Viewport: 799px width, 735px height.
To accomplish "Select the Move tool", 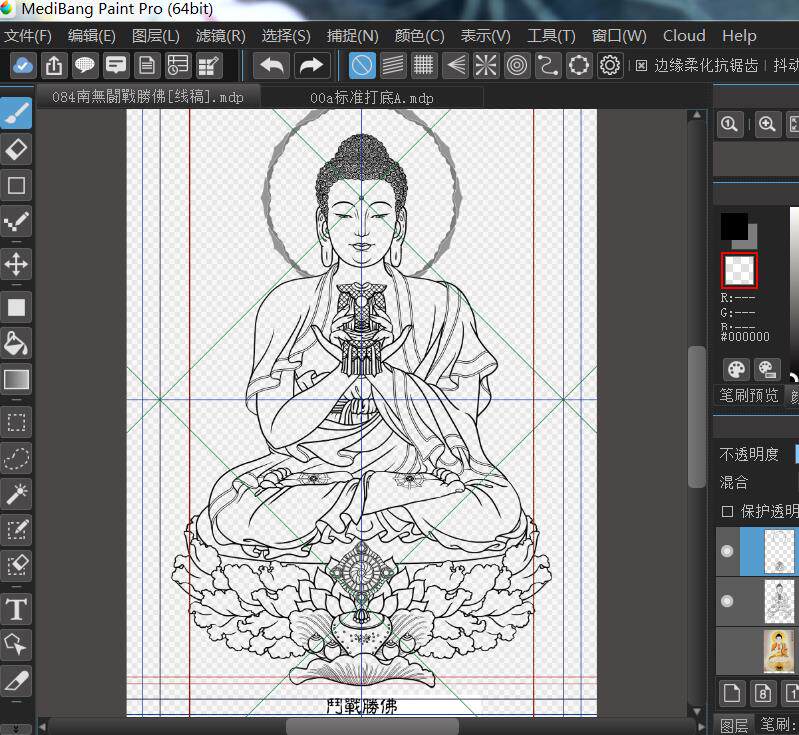I will click(16, 264).
